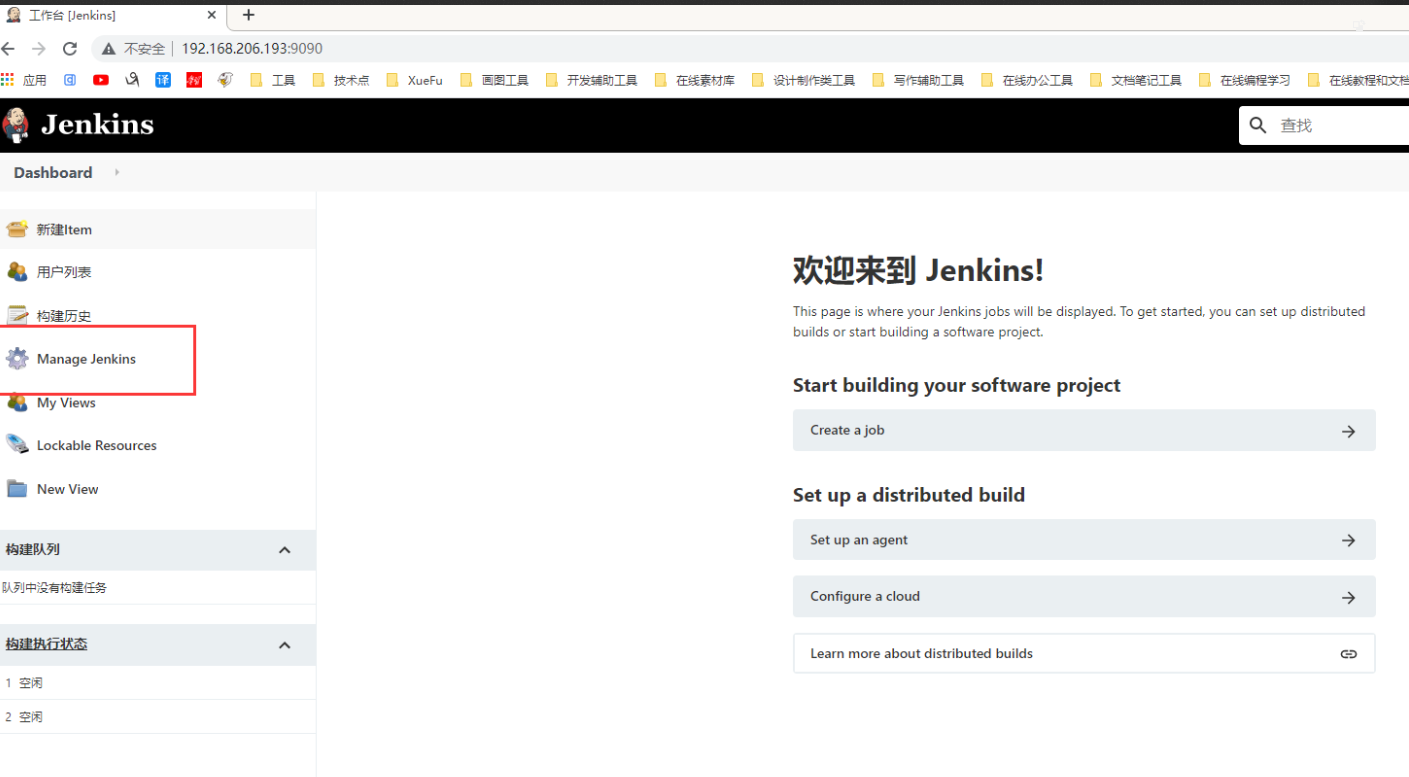Open the 设计制作类工具 bookmark folder

(803, 80)
